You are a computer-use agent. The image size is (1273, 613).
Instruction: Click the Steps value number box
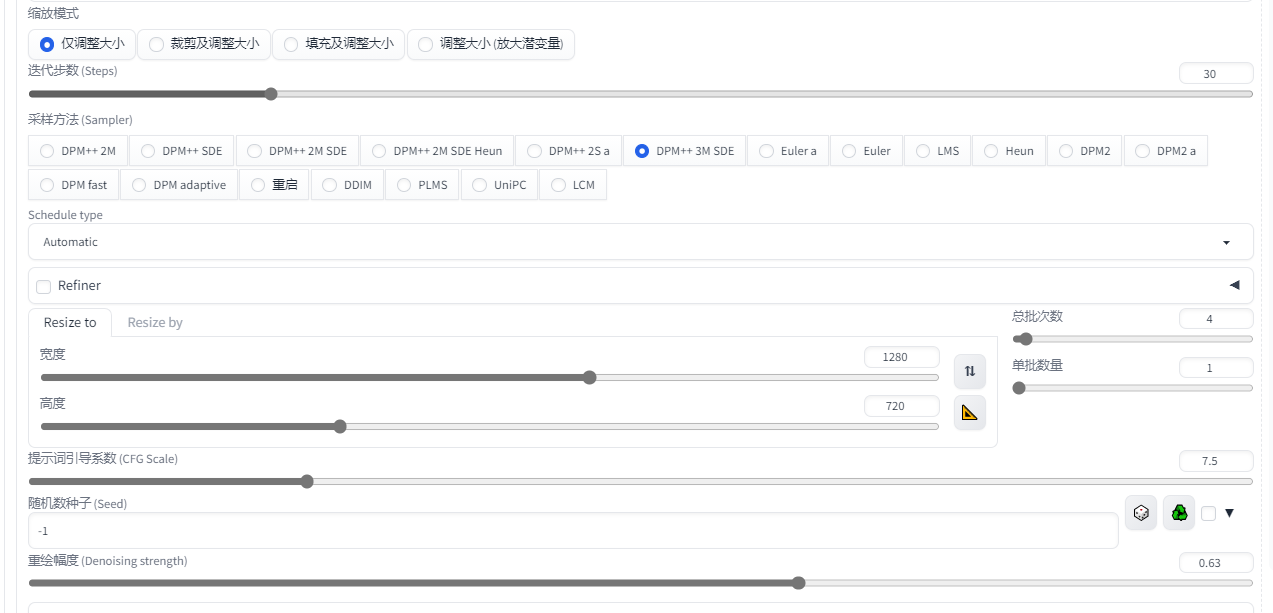pos(1215,74)
